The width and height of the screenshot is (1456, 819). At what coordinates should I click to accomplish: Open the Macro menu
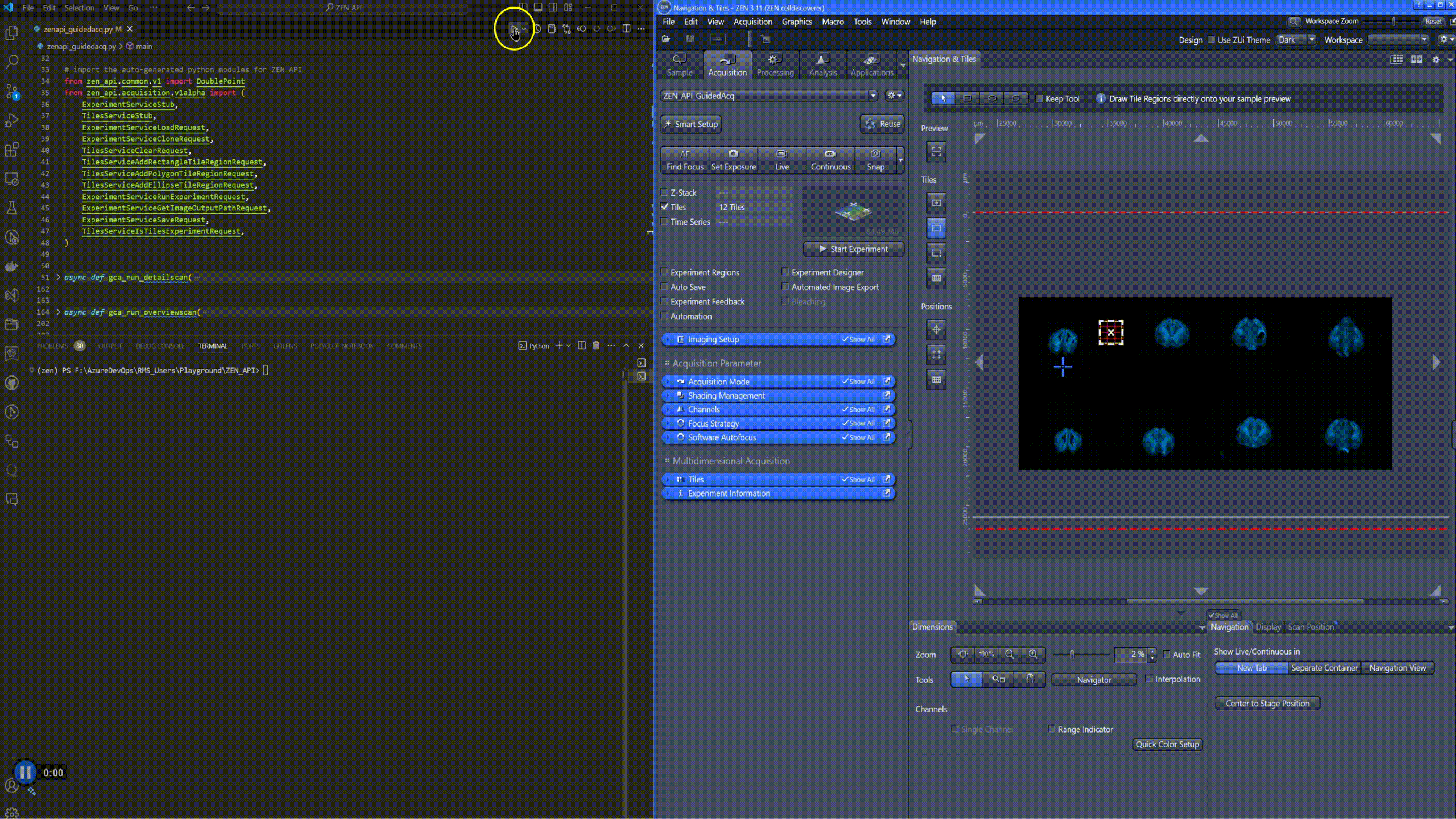click(832, 22)
